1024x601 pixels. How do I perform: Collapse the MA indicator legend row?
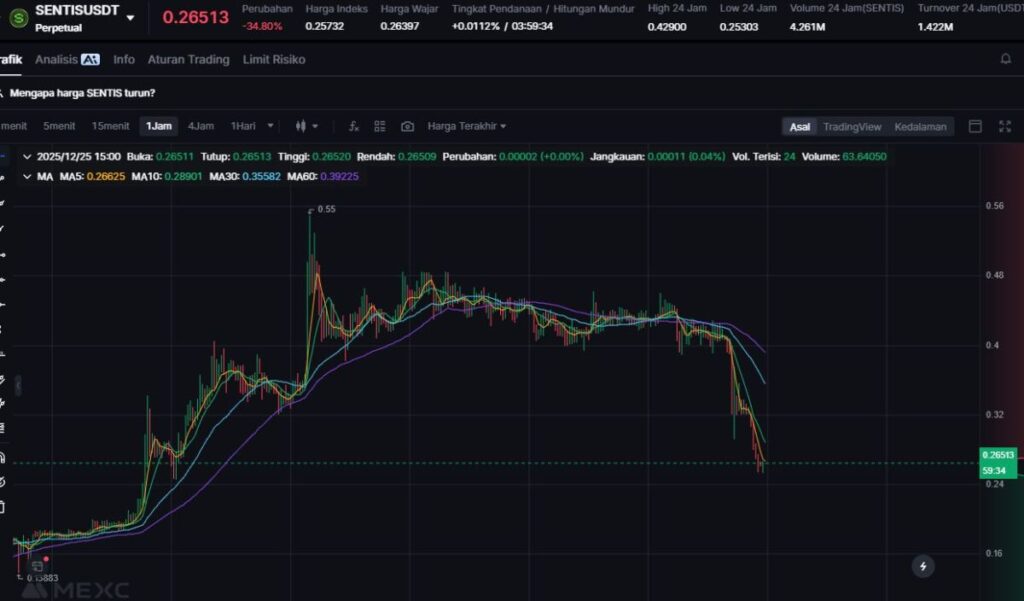pyautogui.click(x=26, y=176)
